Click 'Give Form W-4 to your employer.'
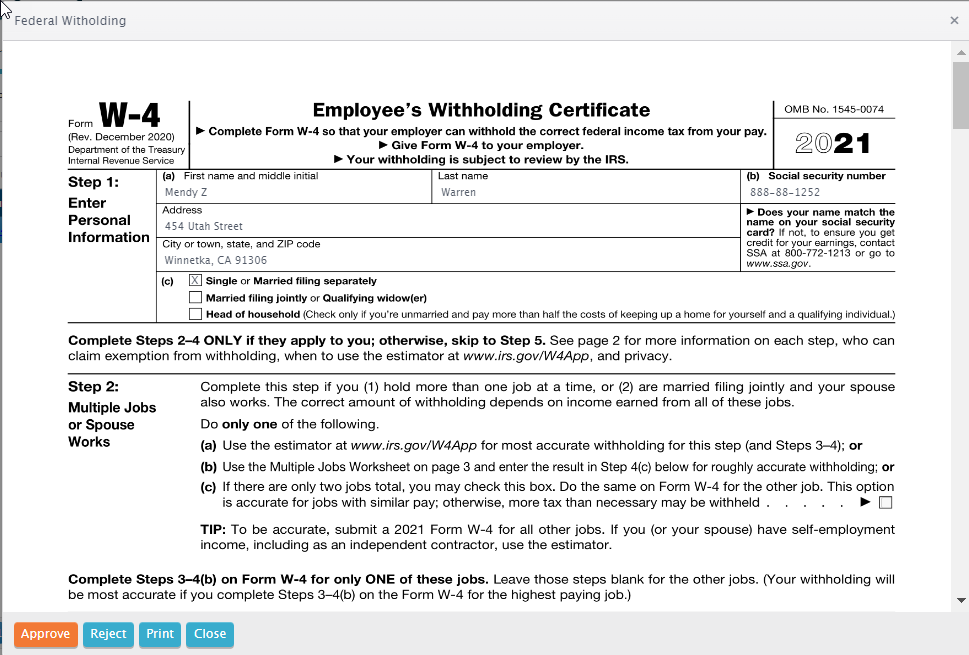The width and height of the screenshot is (969, 655). 481,145
